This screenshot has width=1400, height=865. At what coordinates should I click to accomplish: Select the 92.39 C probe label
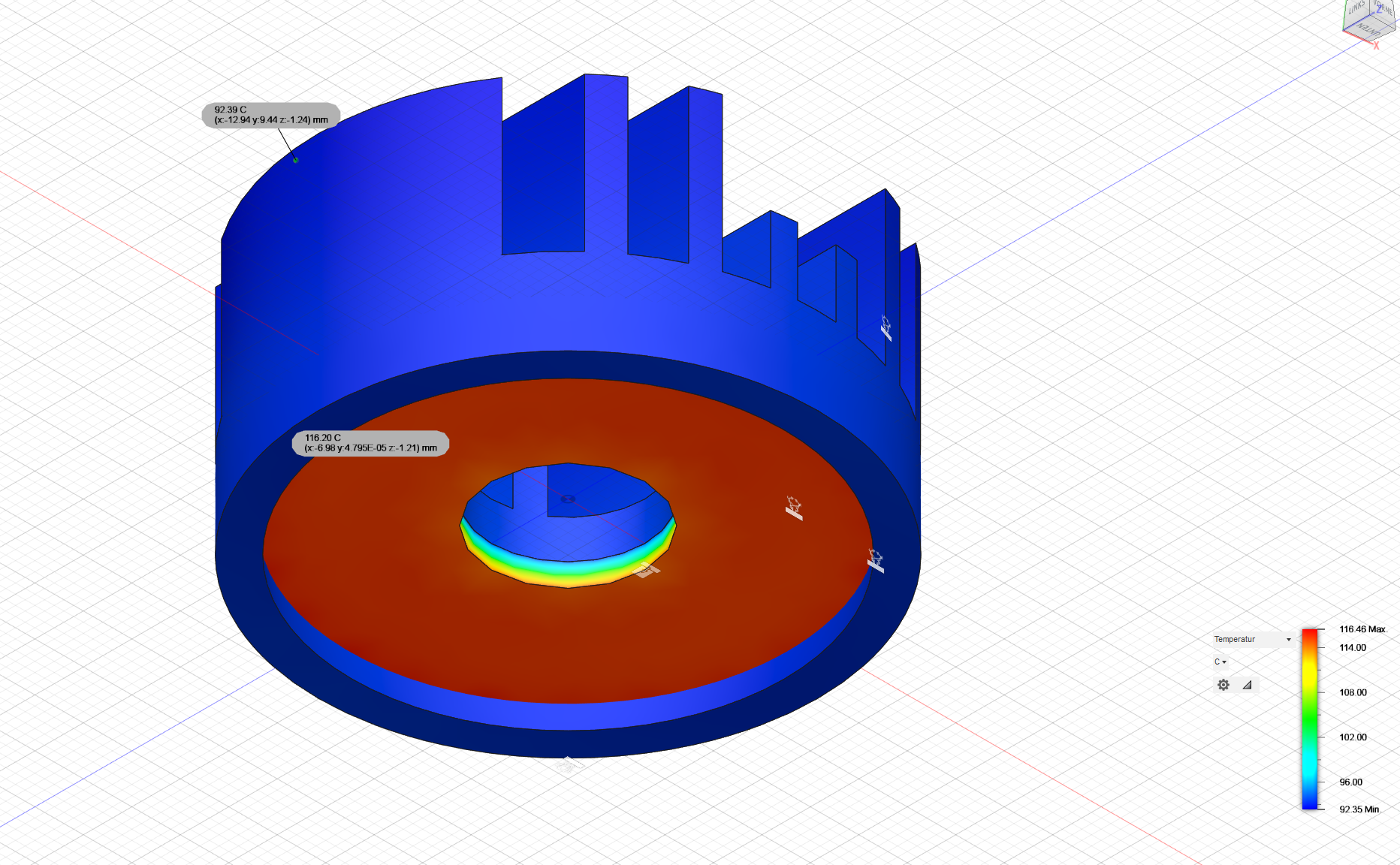[271, 115]
